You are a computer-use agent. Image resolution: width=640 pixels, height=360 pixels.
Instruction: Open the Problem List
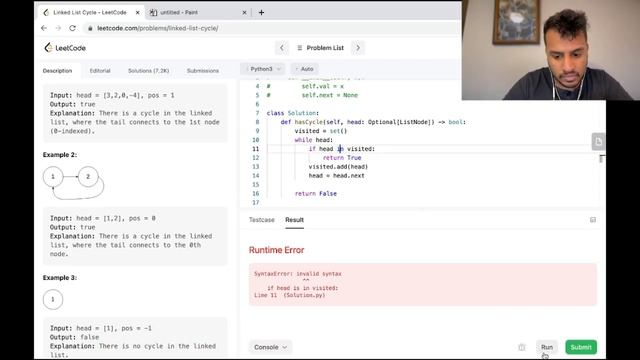(x=320, y=48)
